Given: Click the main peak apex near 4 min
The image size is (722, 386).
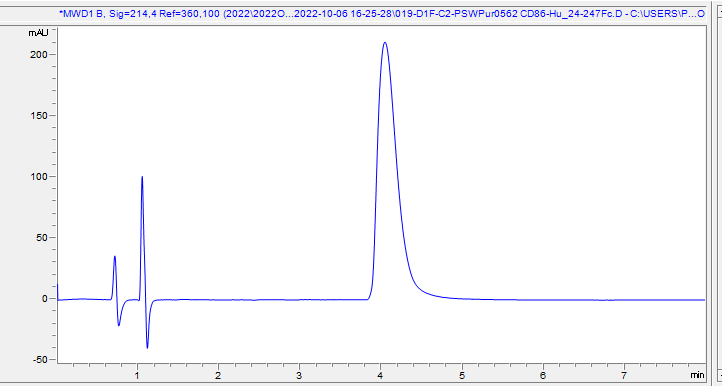Looking at the screenshot, I should [x=385, y=43].
